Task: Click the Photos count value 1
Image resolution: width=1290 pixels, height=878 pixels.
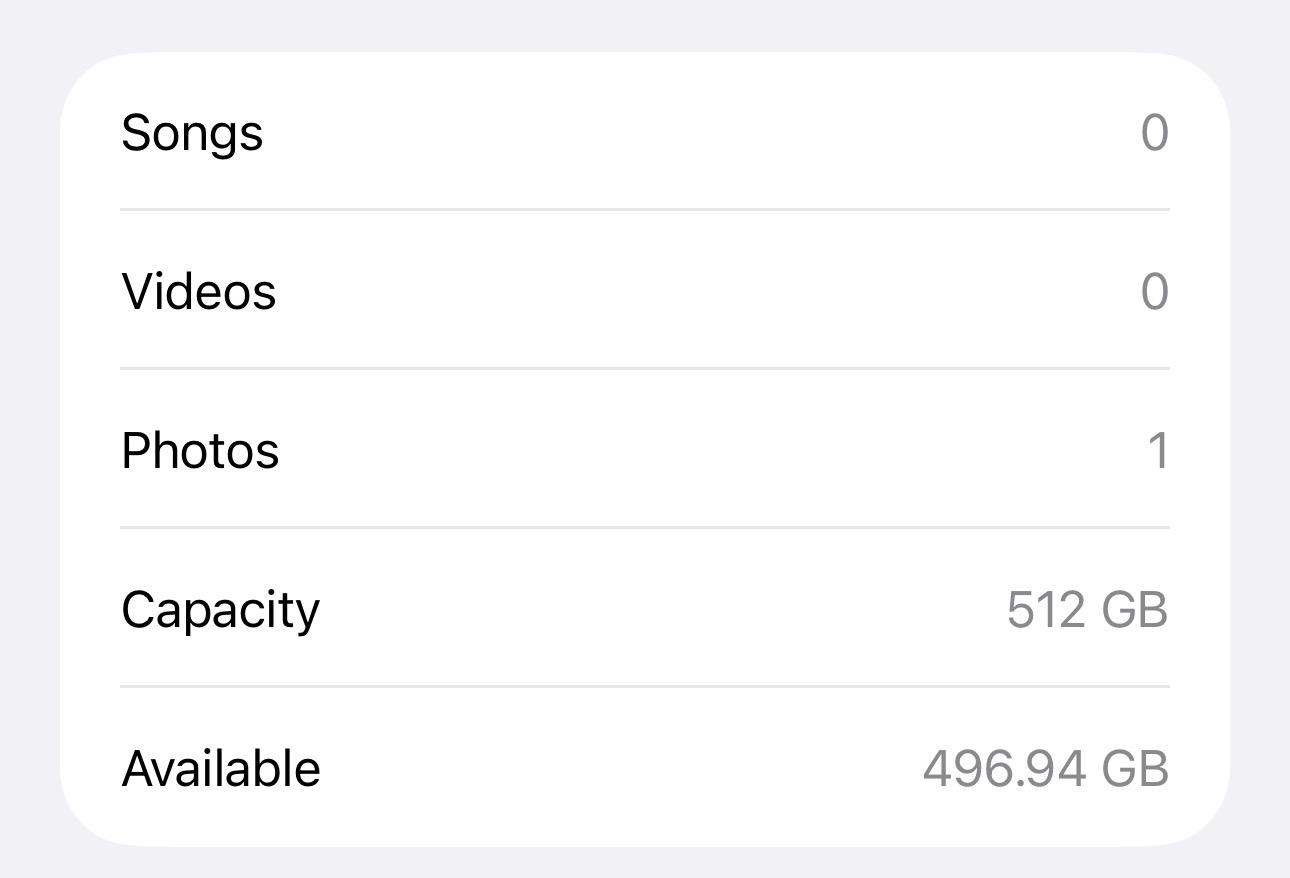Action: click(1158, 451)
